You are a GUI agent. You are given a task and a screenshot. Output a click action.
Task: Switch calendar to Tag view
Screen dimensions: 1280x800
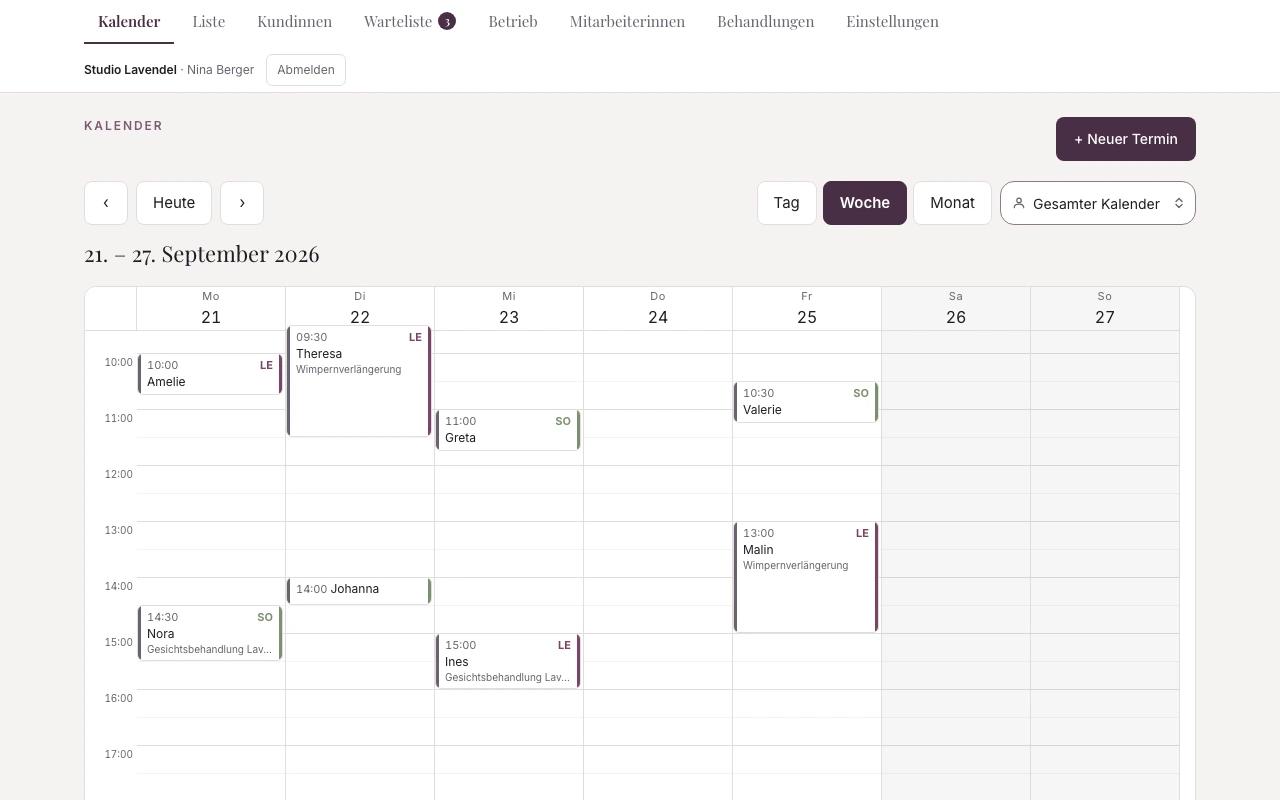787,203
